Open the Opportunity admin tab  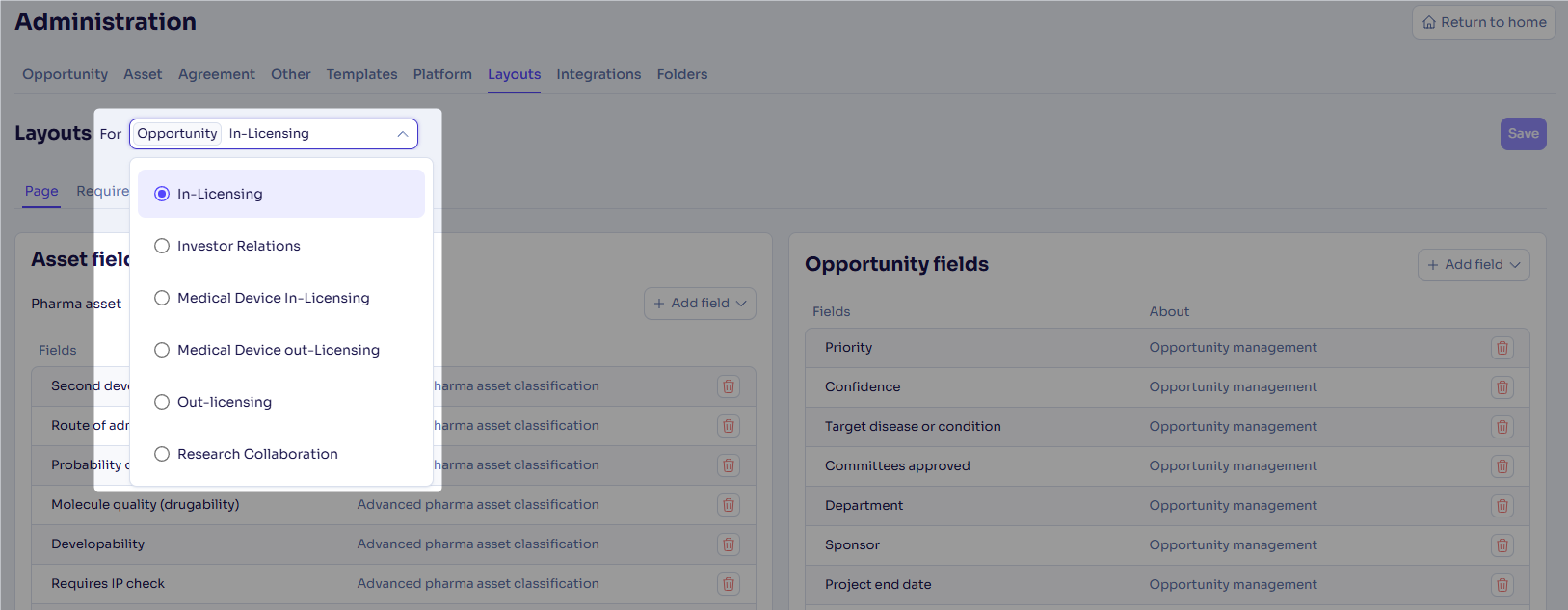point(66,74)
